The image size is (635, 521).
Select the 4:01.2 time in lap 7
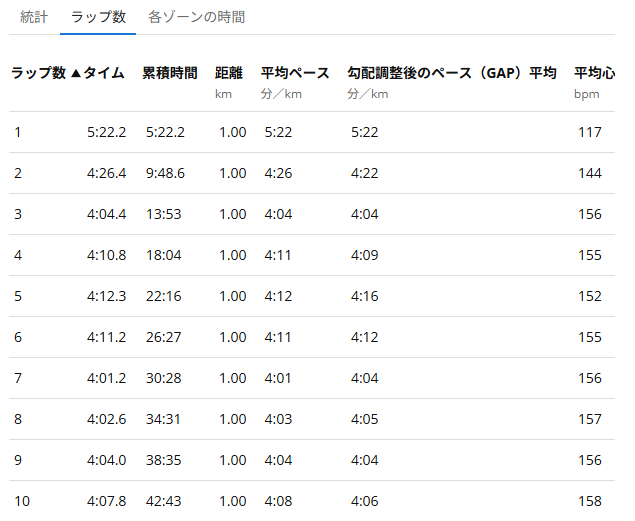pyautogui.click(x=107, y=378)
